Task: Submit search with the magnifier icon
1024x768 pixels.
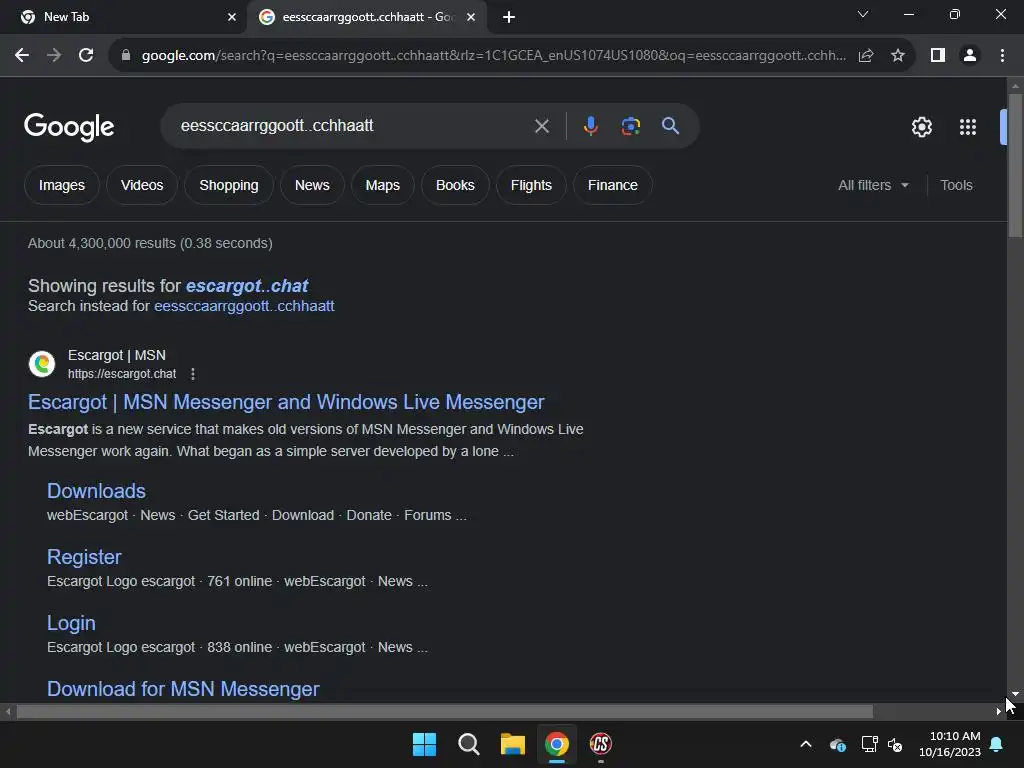Action: click(670, 125)
